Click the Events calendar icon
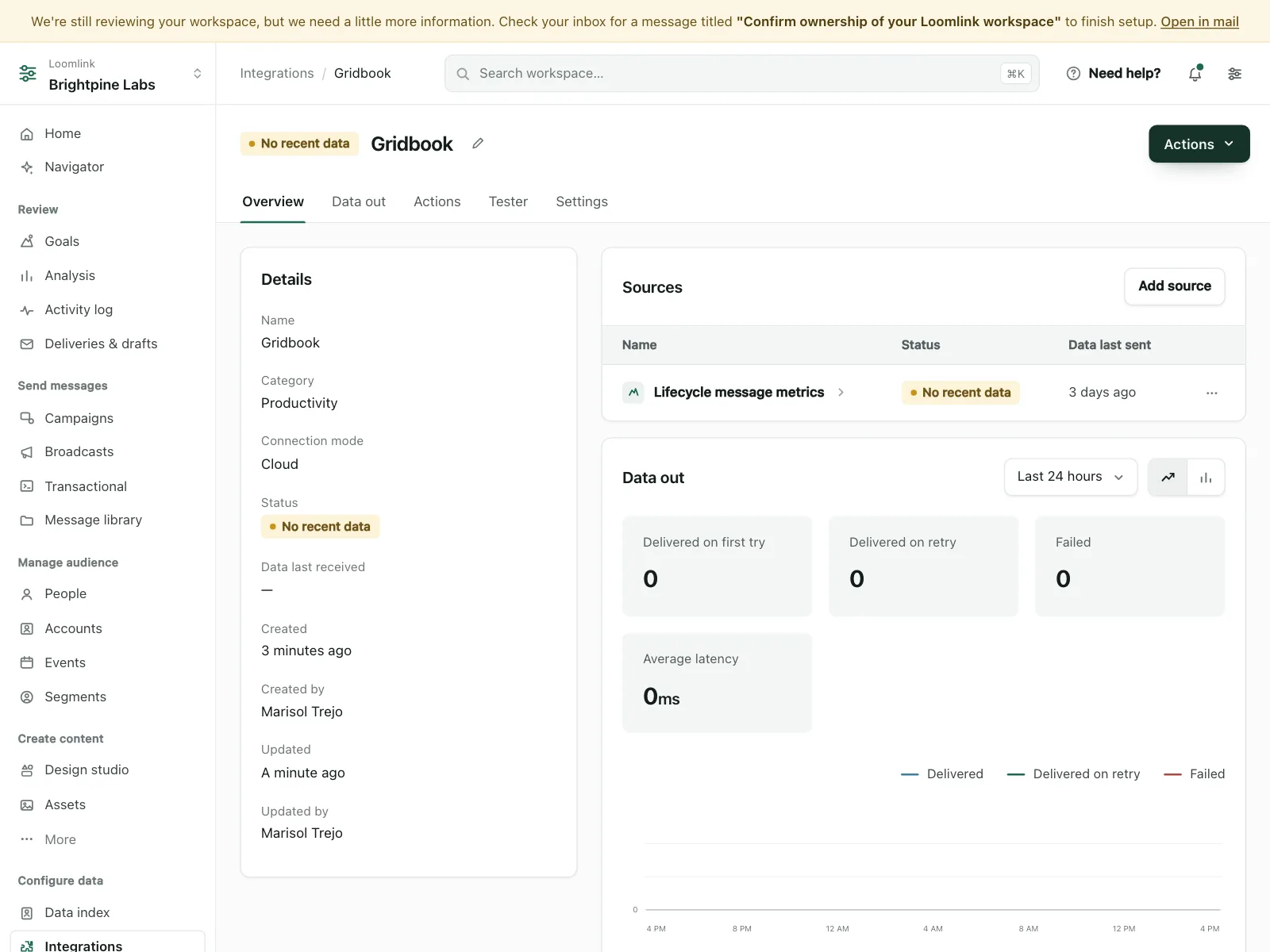 tap(27, 662)
